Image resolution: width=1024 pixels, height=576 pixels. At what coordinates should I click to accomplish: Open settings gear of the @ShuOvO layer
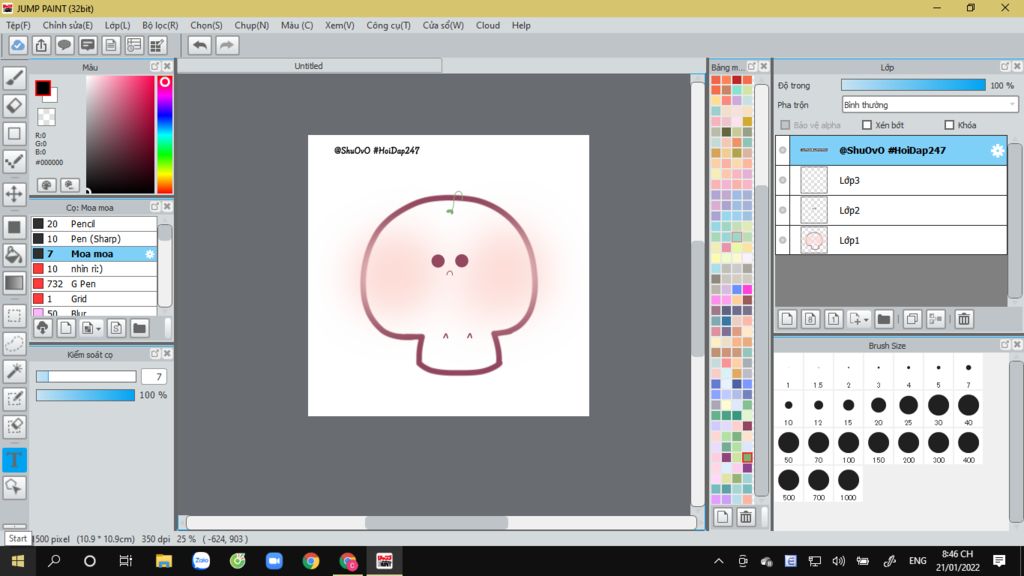[x=997, y=151]
